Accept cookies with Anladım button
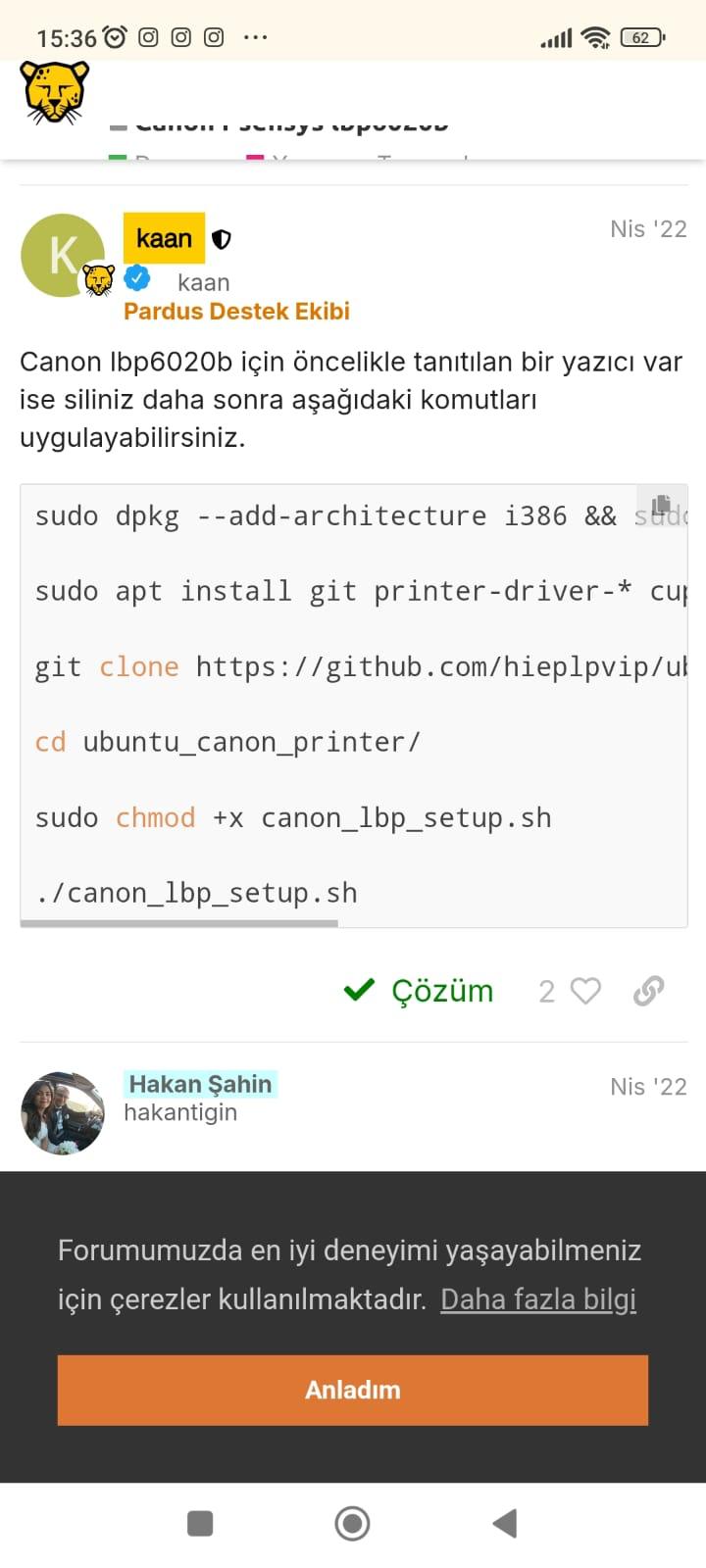Image resolution: width=706 pixels, height=1568 pixels. (353, 1390)
